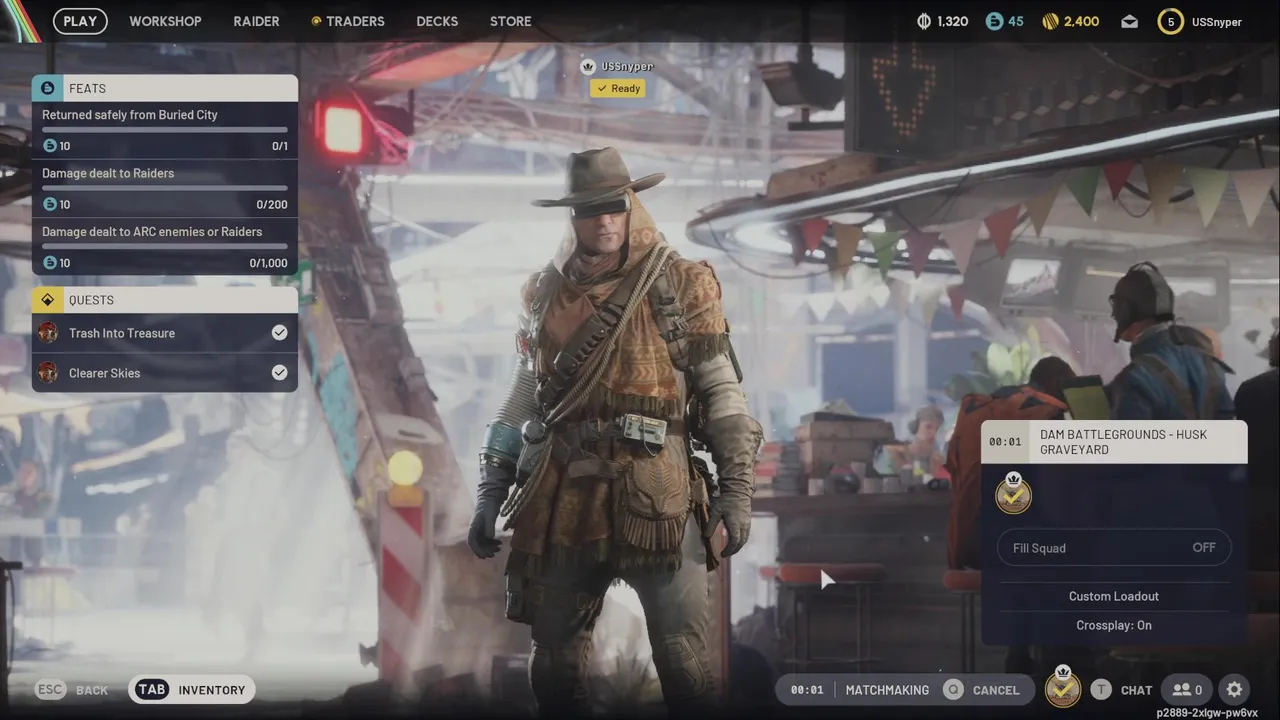Viewport: 1280px width, 720px height.
Task: Select Damage dealt to ARC enemies or Raiders feat
Action: click(165, 247)
